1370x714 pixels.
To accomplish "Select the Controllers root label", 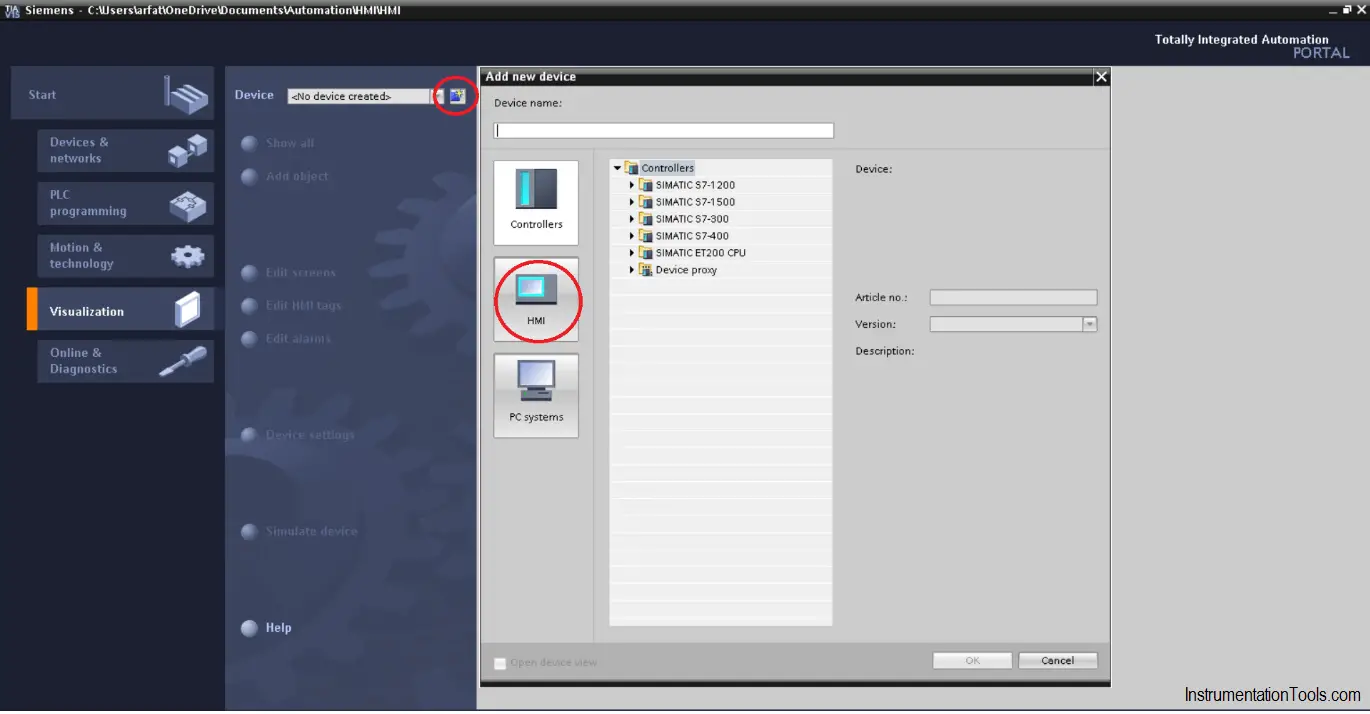I will click(x=667, y=168).
